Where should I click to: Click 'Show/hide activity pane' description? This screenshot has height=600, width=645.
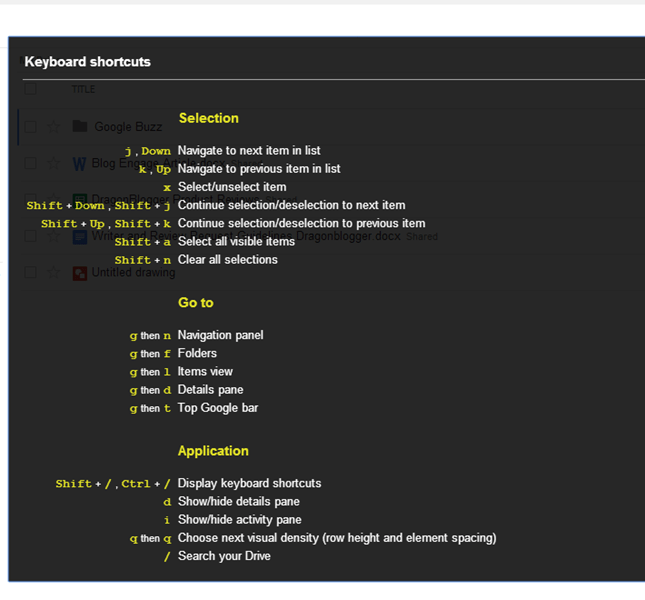pos(239,519)
